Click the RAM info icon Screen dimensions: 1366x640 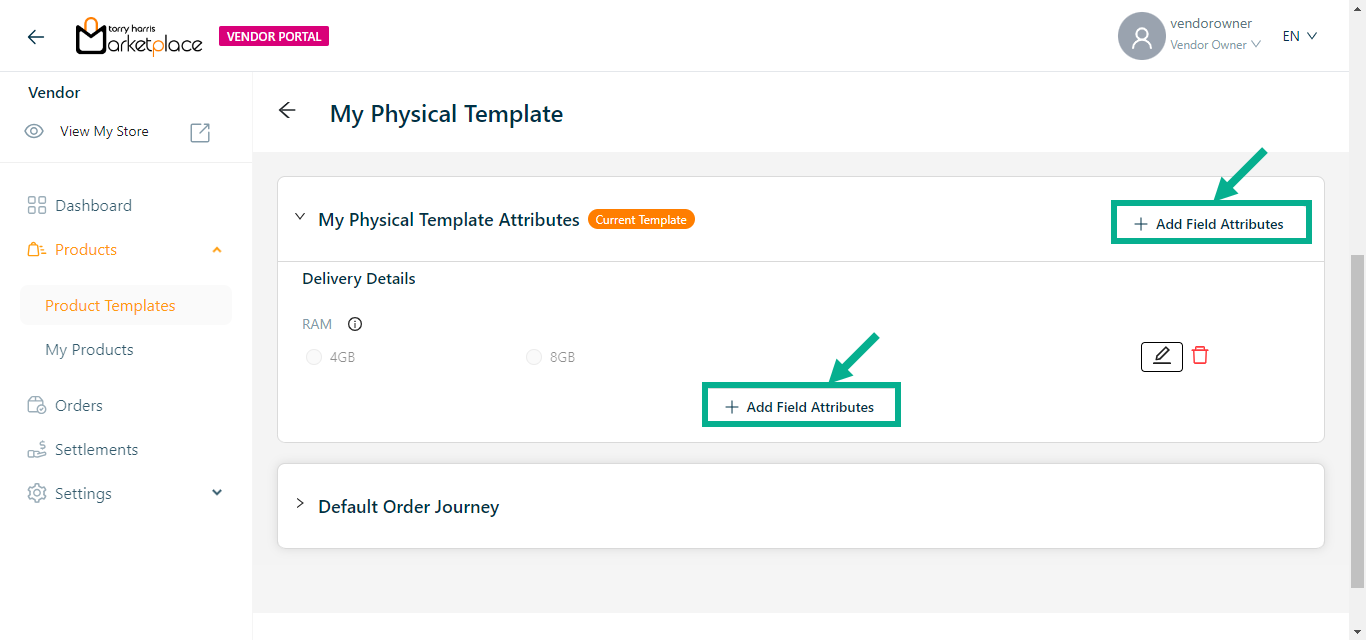point(355,324)
